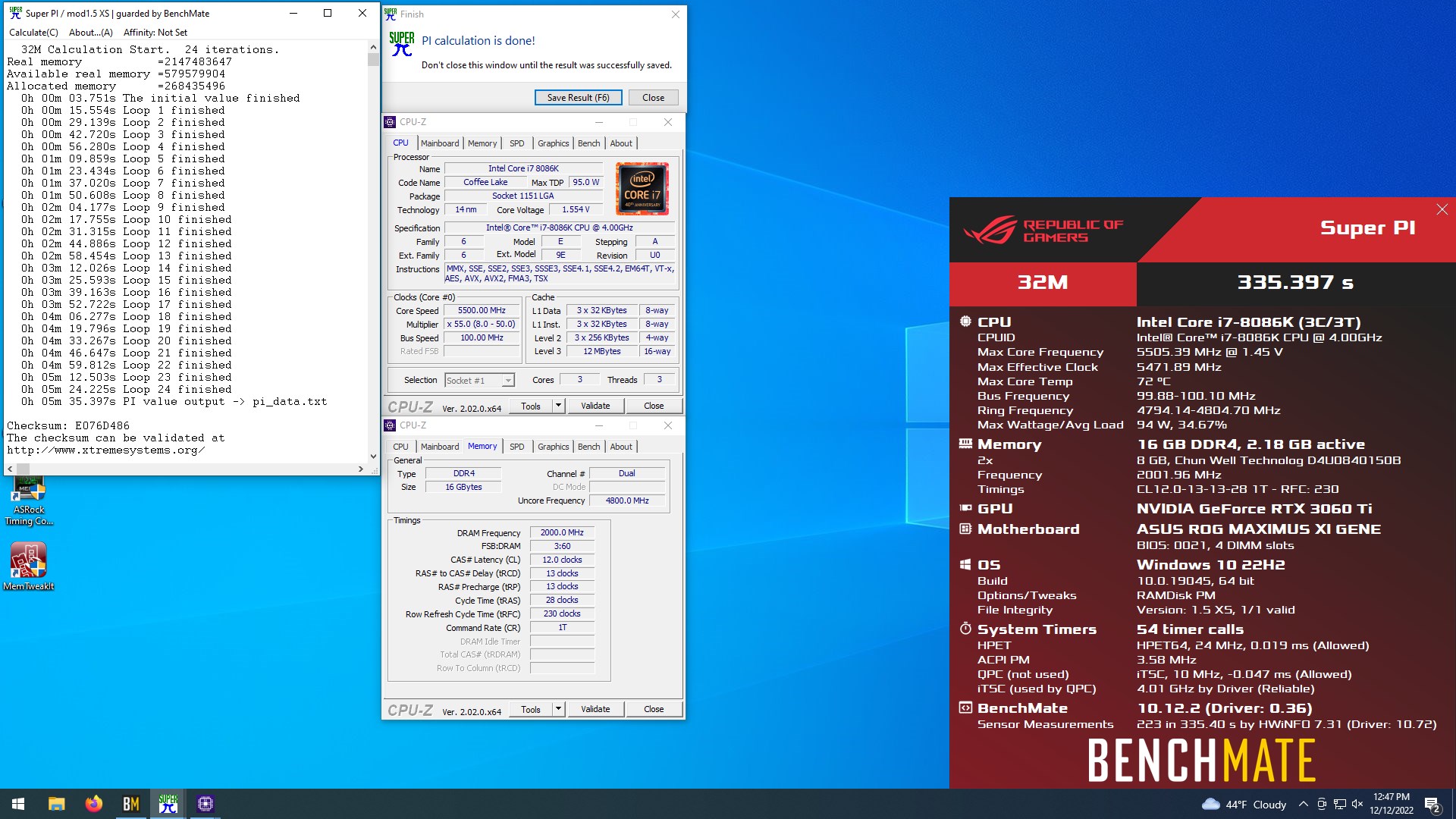Image resolution: width=1456 pixels, height=819 pixels.
Task: Open Windows Start menu
Action: click(x=18, y=804)
